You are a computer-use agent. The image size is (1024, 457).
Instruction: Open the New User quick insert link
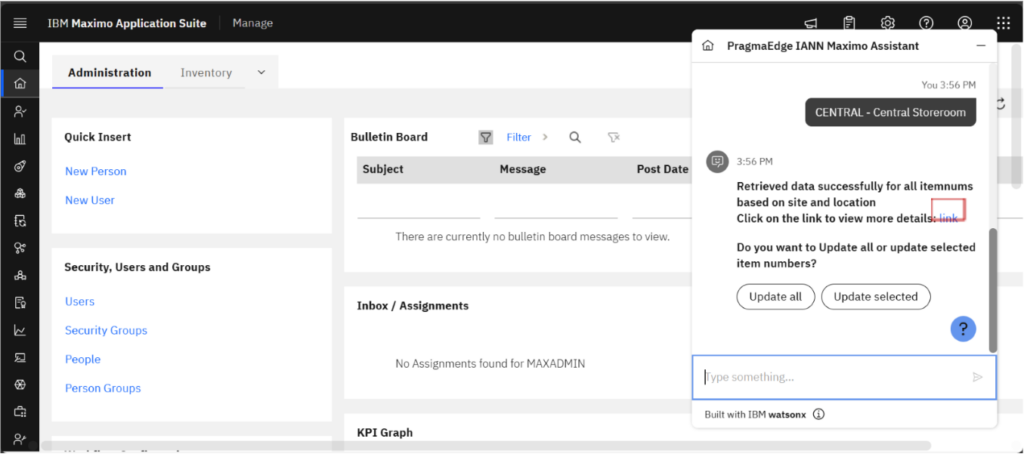pyautogui.click(x=89, y=200)
